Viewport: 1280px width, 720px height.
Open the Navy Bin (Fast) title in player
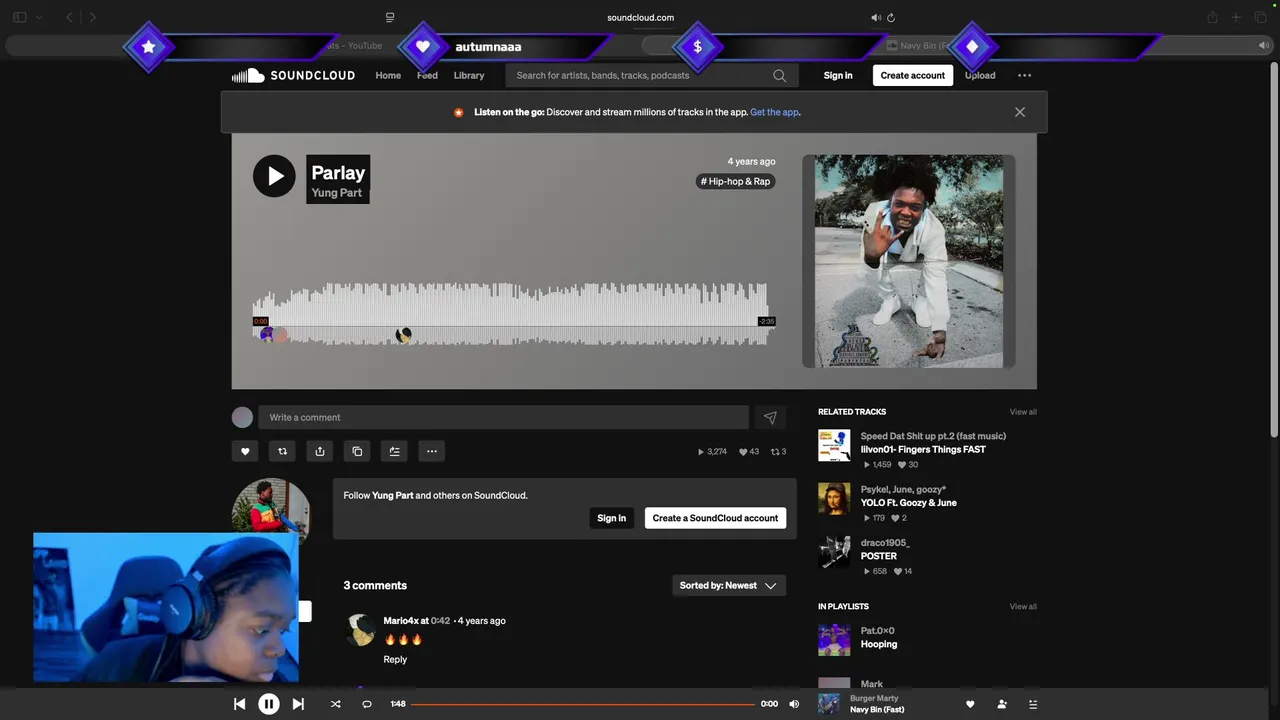[x=877, y=710]
